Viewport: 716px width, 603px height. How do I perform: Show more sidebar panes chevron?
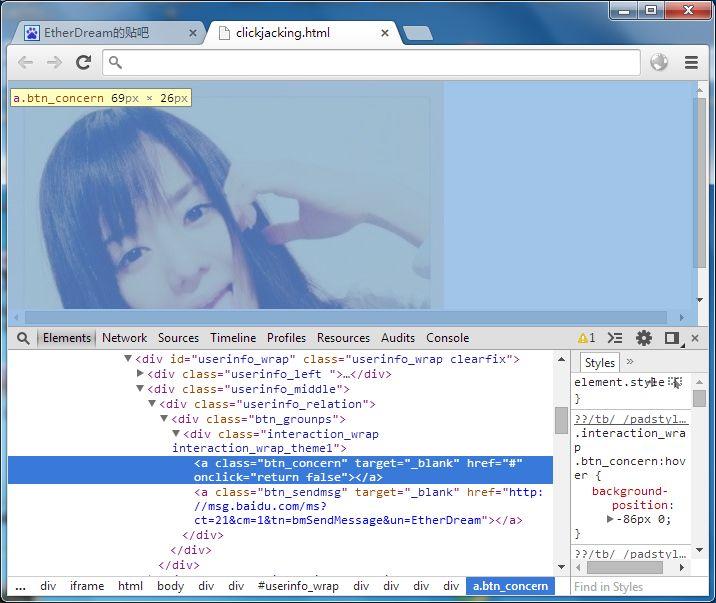point(630,362)
